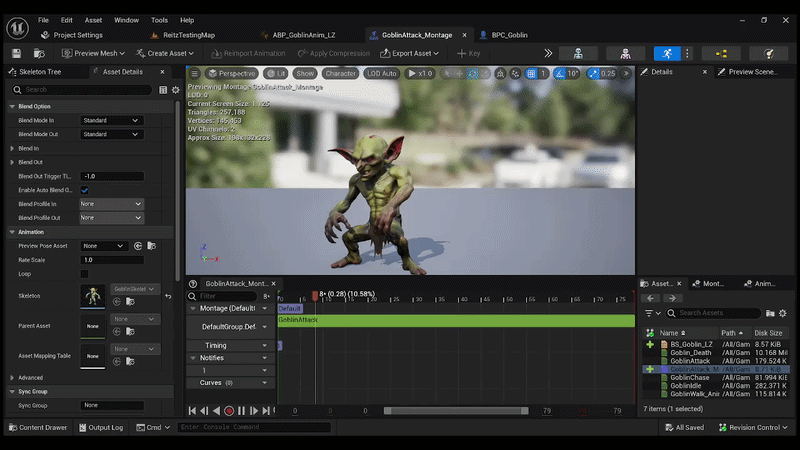Screen dimensions: 800x450
Task: Reset the Skeleton property to default
Action: (x=168, y=296)
